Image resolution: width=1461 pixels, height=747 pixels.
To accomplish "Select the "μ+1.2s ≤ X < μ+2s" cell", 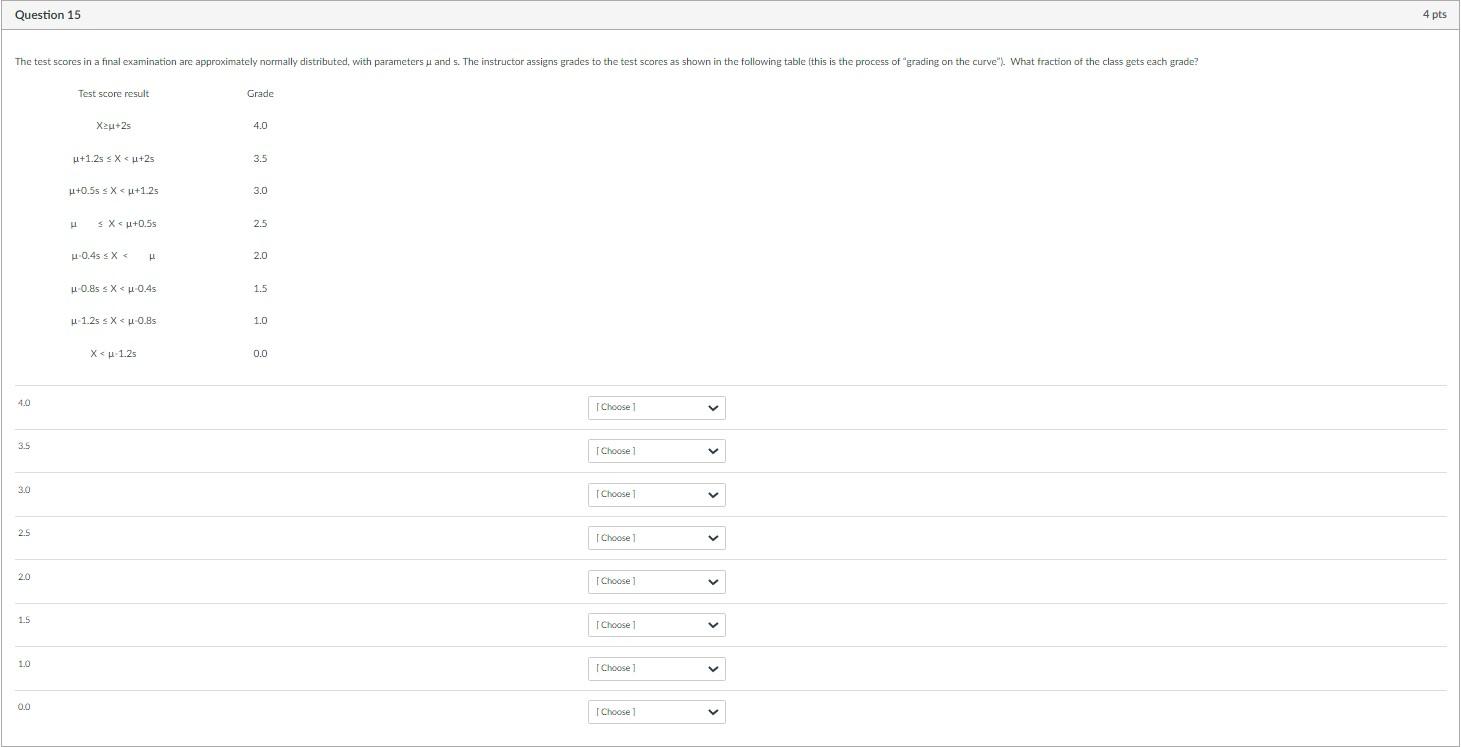I will [x=114, y=159].
